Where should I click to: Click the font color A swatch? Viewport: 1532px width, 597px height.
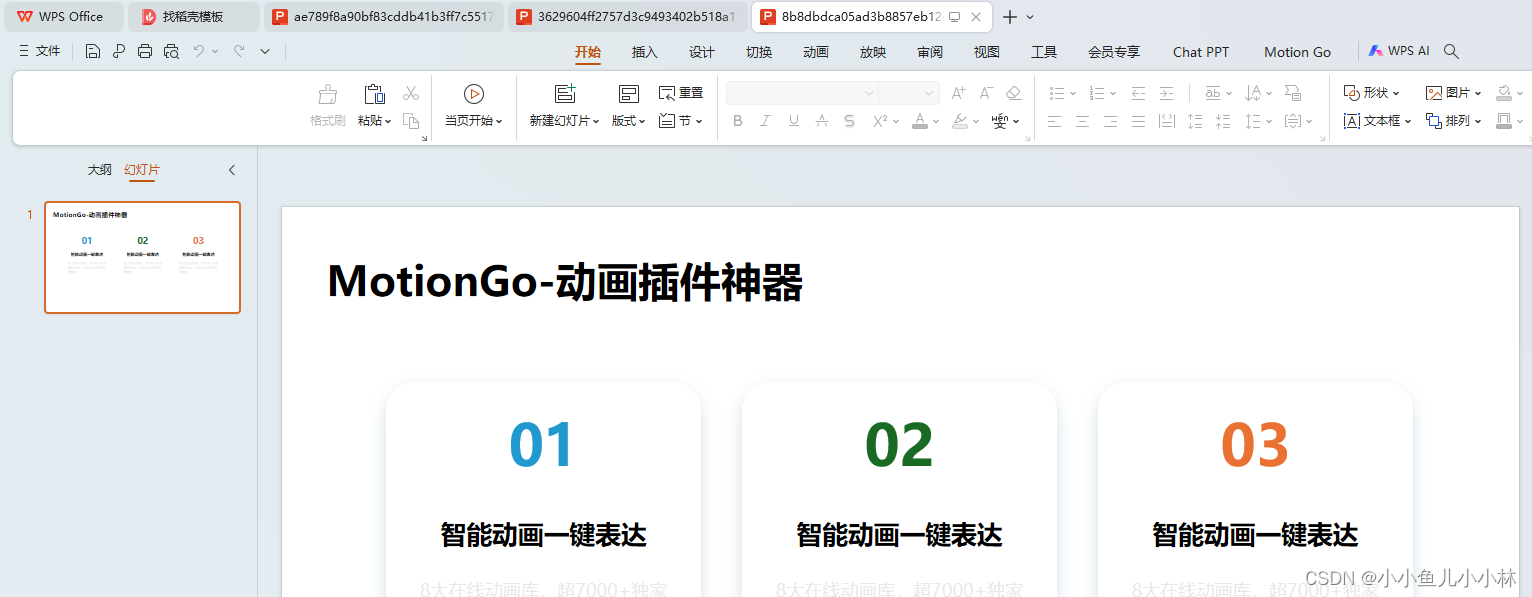[x=920, y=121]
